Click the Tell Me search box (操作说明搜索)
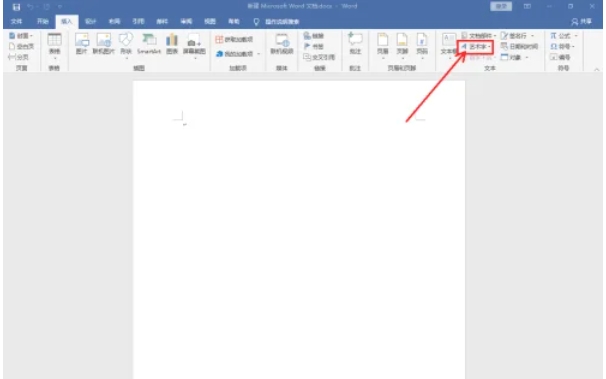Screen dimensions: 606x379 tap(277, 22)
